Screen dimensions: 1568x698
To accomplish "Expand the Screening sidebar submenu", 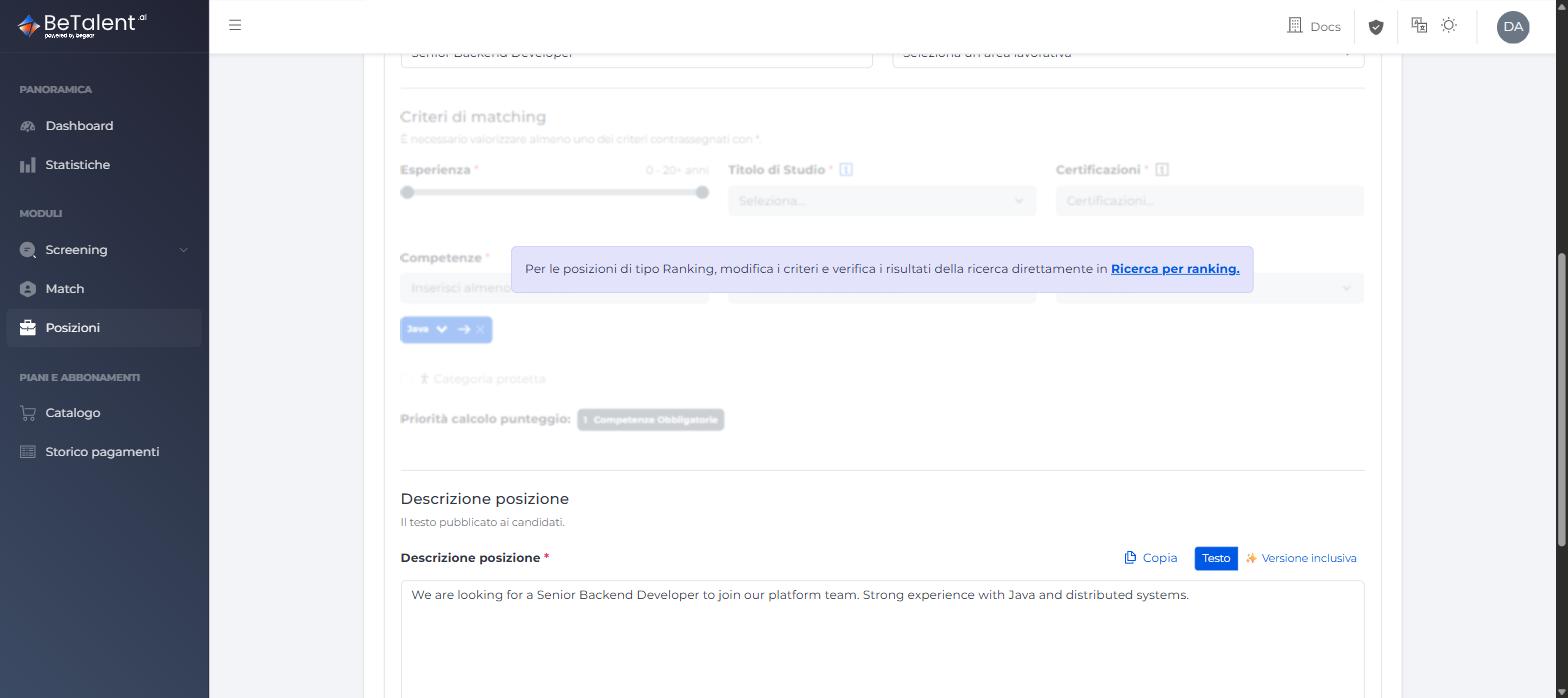I will [x=183, y=250].
